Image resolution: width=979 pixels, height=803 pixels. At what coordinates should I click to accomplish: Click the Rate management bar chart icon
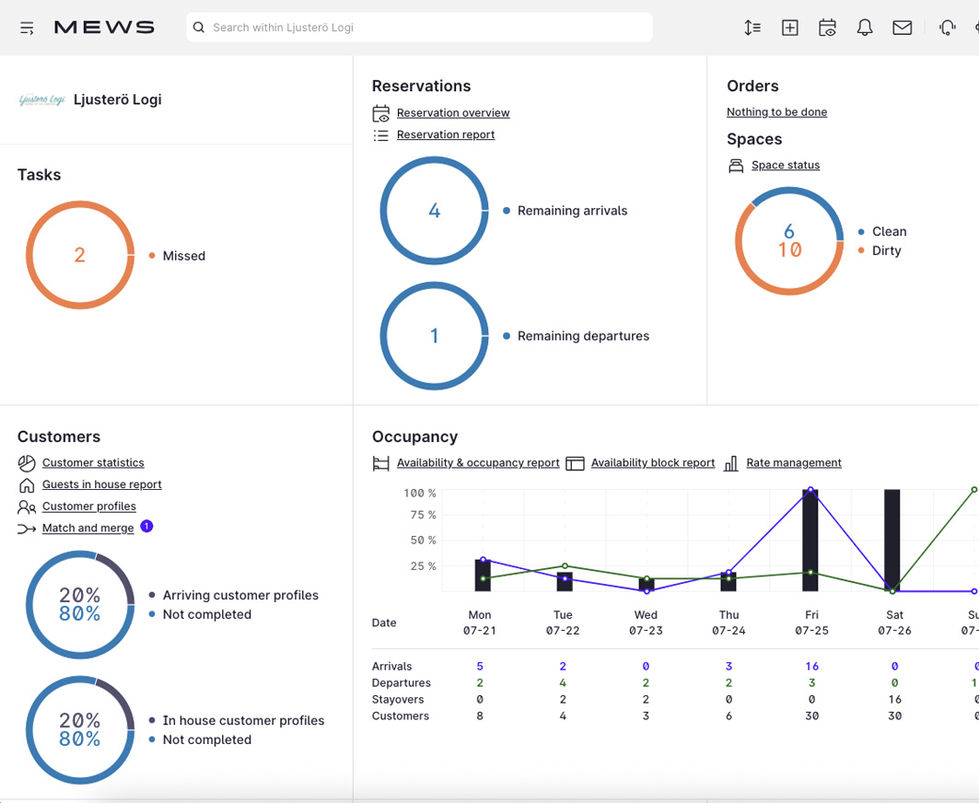[731, 463]
